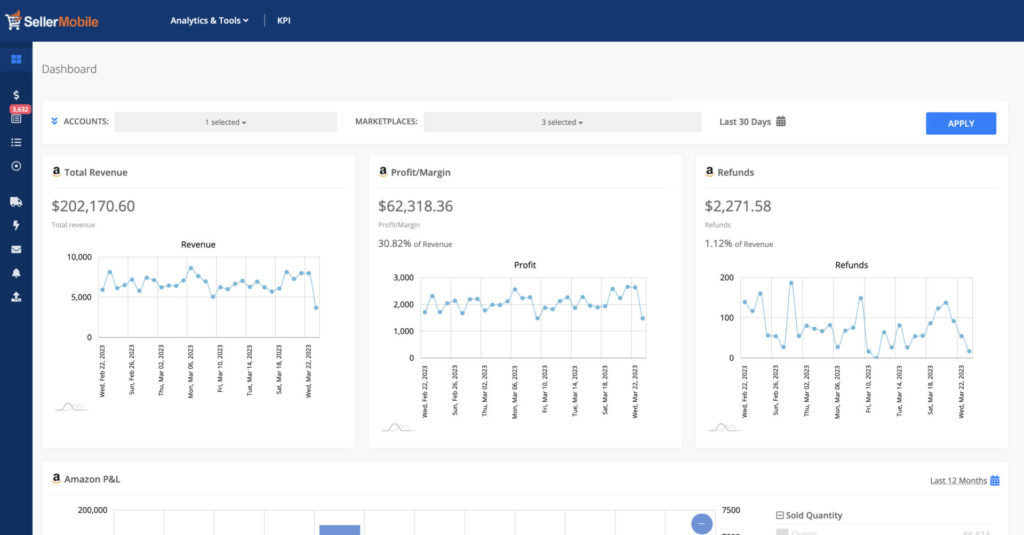Open the dashboard grid icon in sidebar
This screenshot has width=1024, height=535.
[x=16, y=59]
